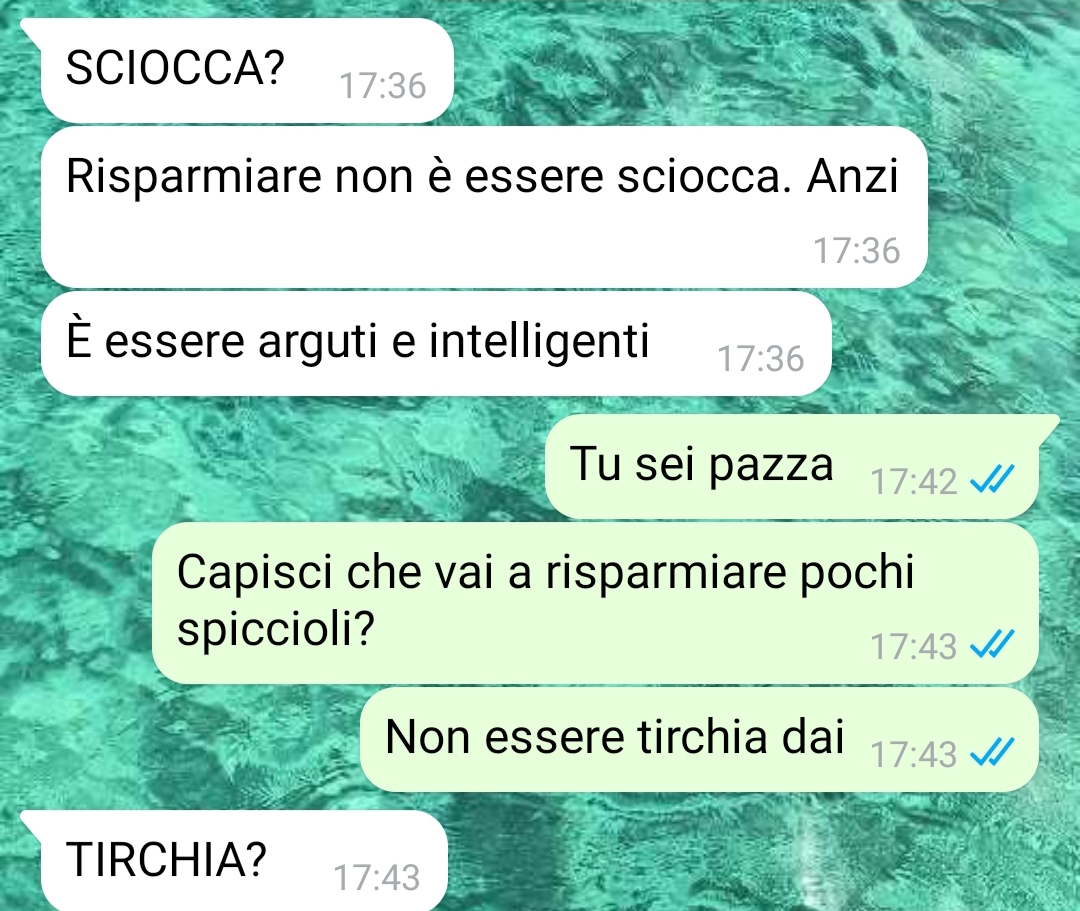Screen dimensions: 1080x911
Task: Tap the 17:43 time on 'spiccioli?' message
Action: coord(914,647)
